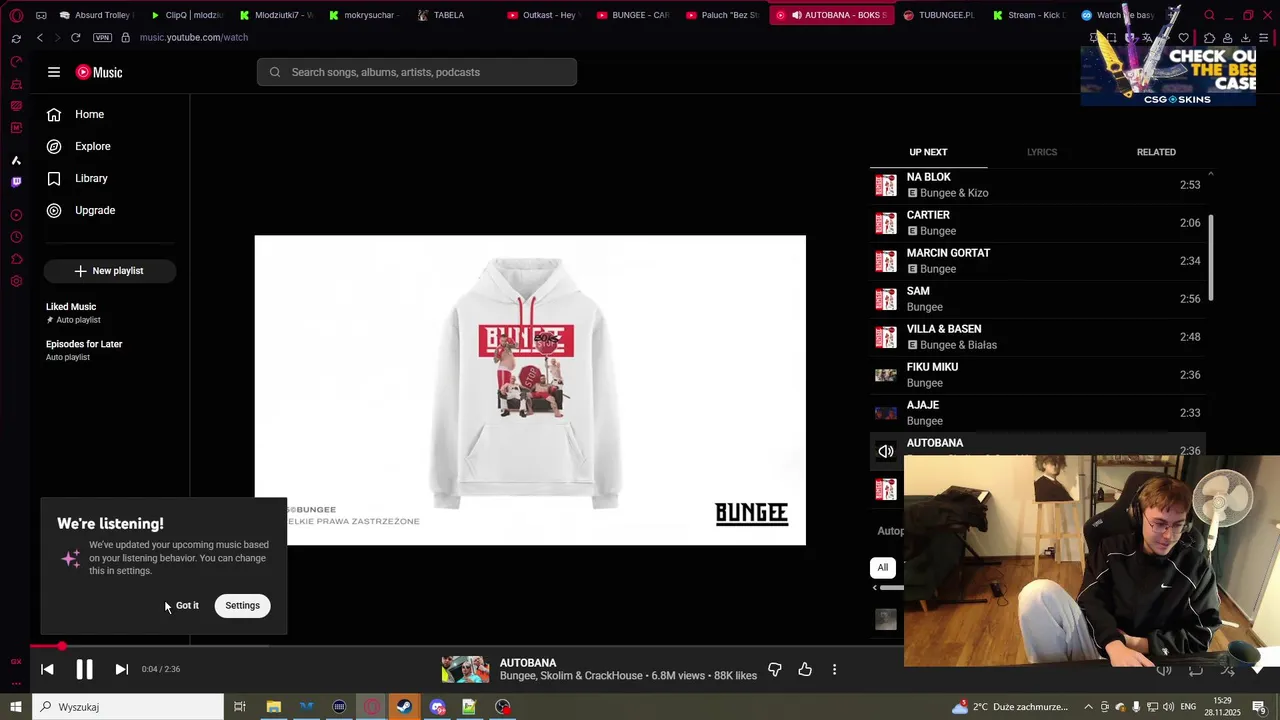Open the weather widget on taskbar
The width and height of the screenshot is (1280, 720).
click(1010, 707)
